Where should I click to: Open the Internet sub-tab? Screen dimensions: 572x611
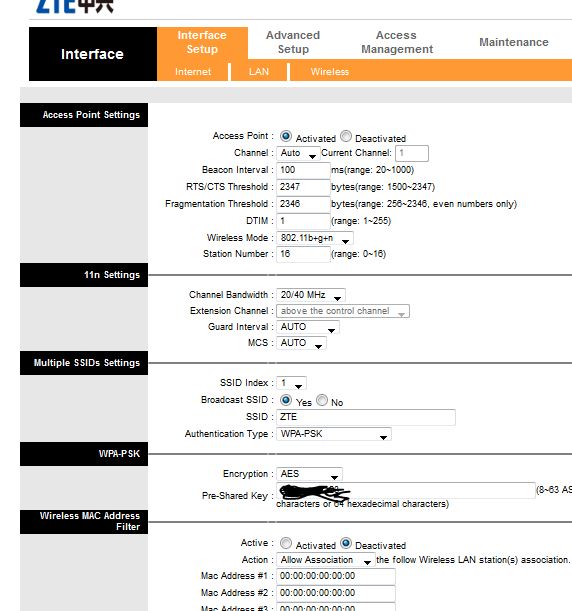click(x=193, y=72)
